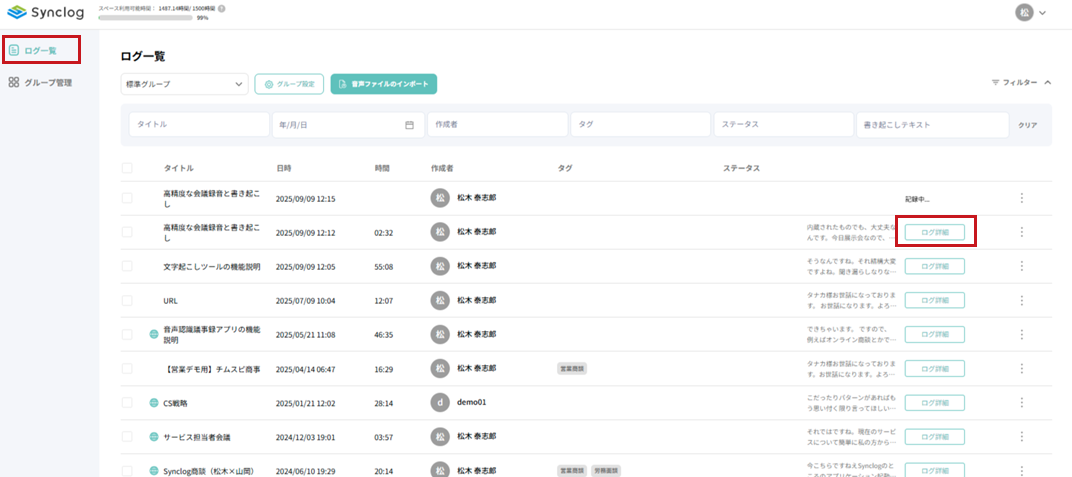Expand the account menu chevron at top right
The image size is (1072, 477).
[1043, 13]
